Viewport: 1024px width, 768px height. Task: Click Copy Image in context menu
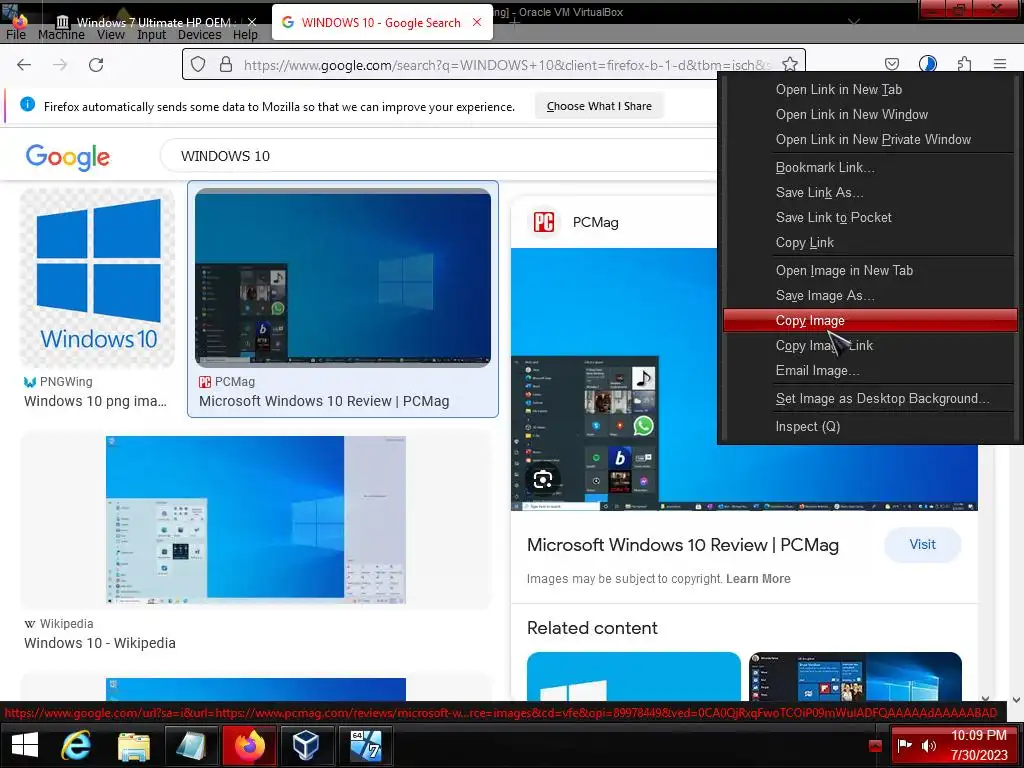click(x=870, y=320)
